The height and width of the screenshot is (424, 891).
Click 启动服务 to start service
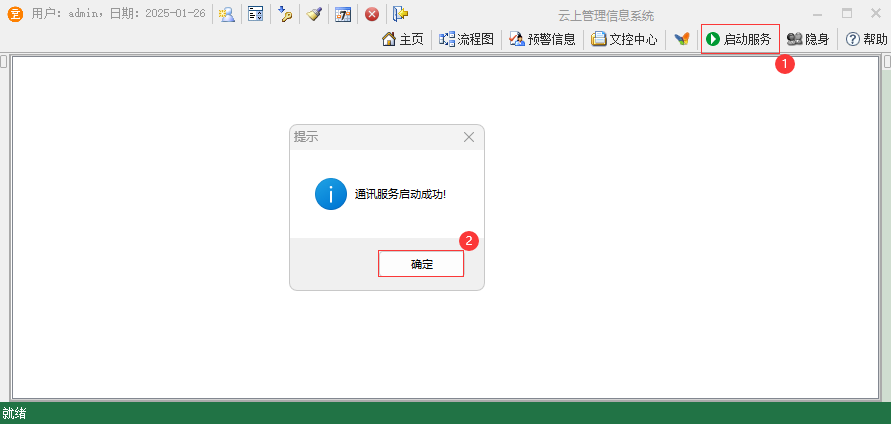pyautogui.click(x=740, y=39)
